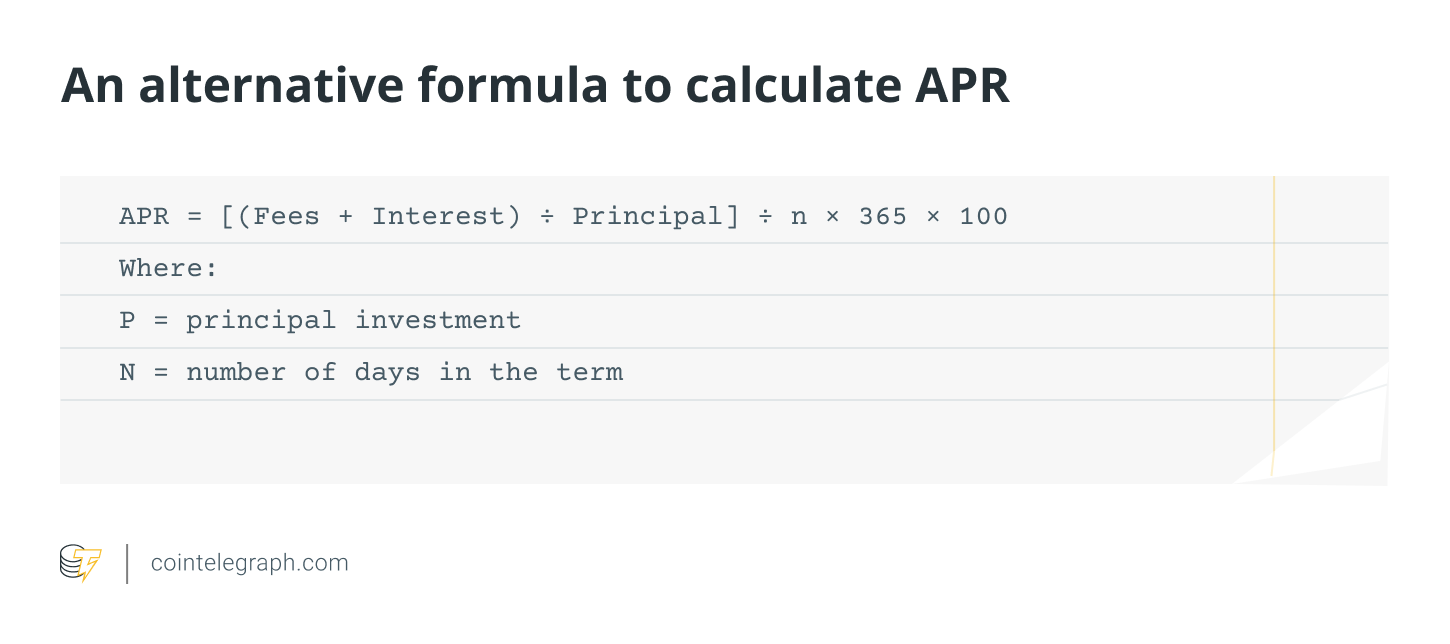Click the yellow vertical margin line
The height and width of the screenshot is (644, 1450).
[1274, 300]
